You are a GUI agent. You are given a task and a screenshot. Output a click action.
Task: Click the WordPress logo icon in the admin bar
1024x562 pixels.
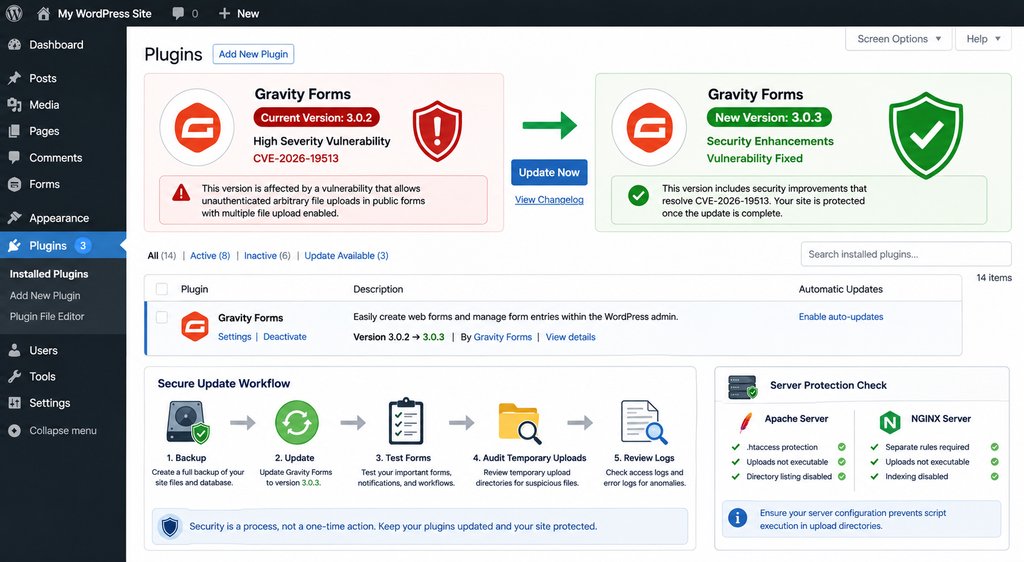click(14, 13)
